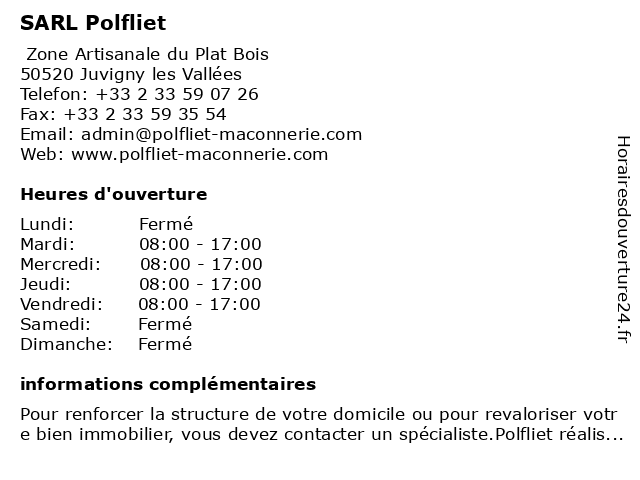Viewport: 640px width, 480px height.
Task: Click the description paragraph starting Pour renforcer
Action: (322, 424)
